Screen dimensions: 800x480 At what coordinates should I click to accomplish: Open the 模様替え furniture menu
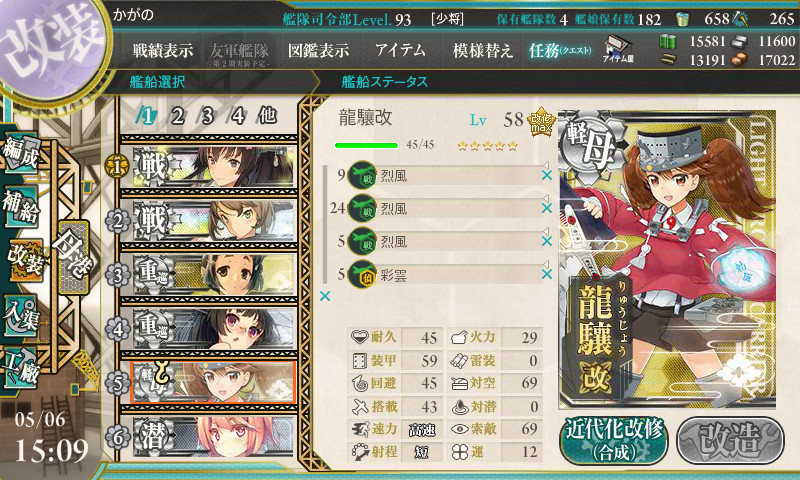482,50
